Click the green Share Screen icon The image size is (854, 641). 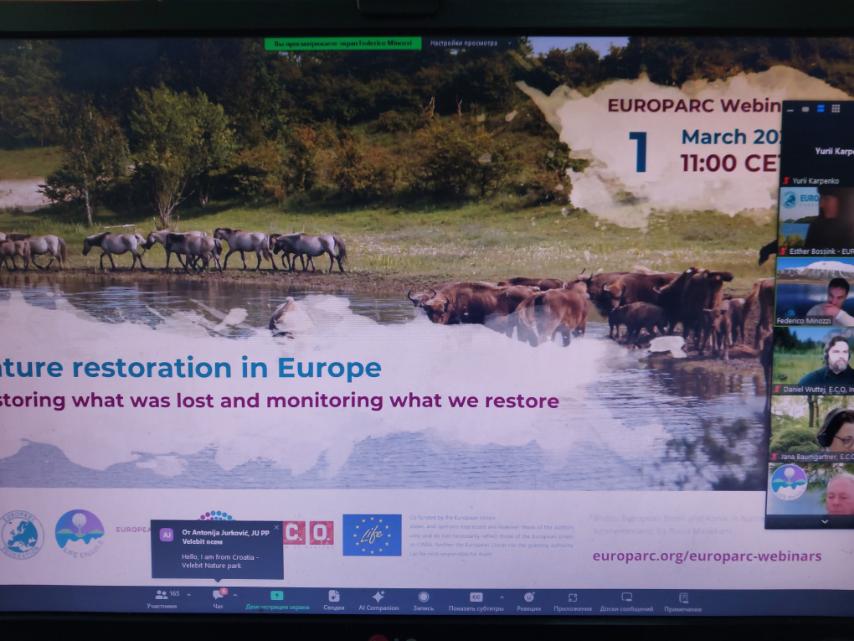tap(277, 596)
